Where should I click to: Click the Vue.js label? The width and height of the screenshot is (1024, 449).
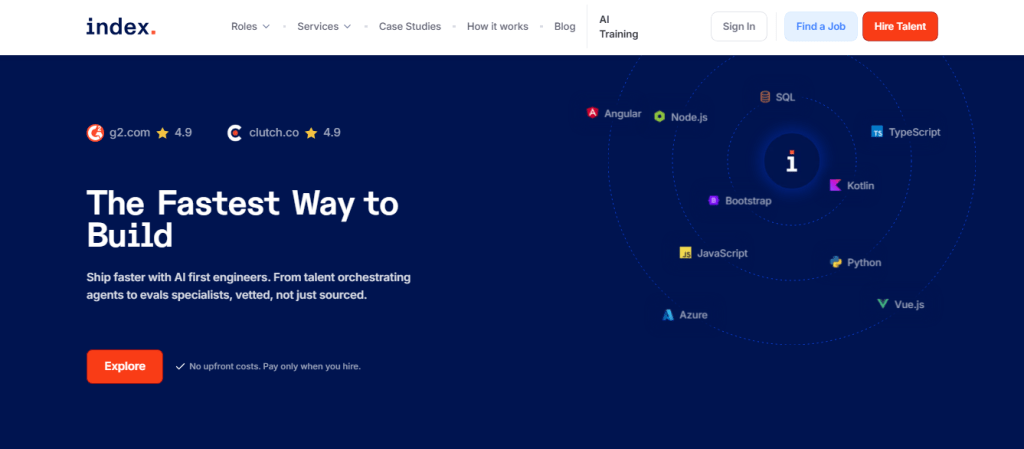(909, 304)
